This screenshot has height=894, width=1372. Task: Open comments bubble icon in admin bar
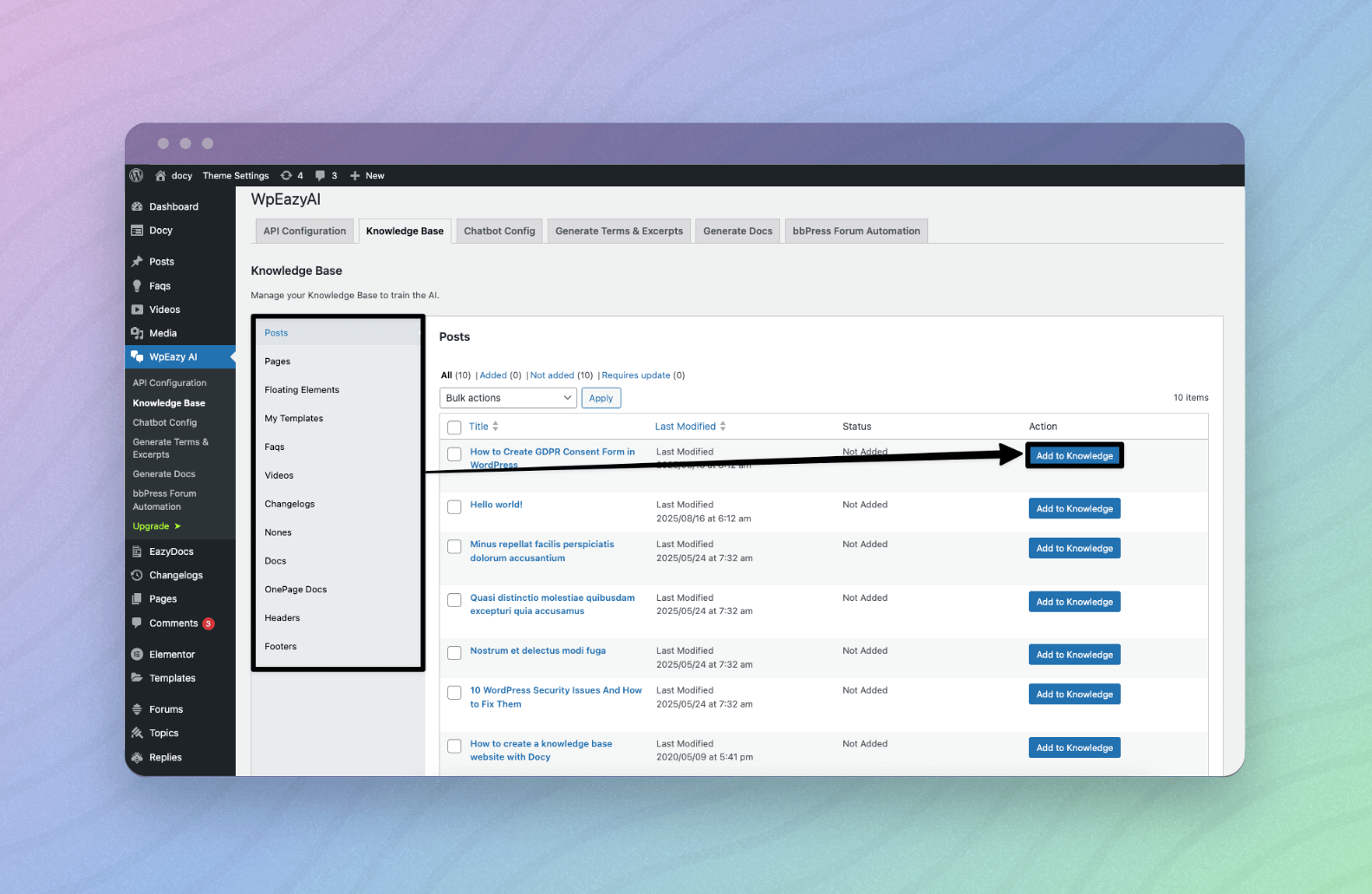320,175
